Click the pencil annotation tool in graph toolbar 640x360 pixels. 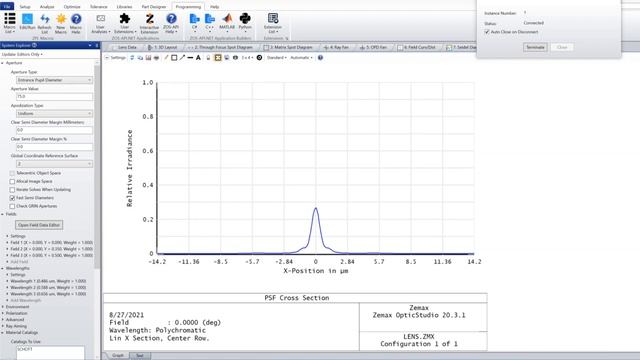[166, 58]
